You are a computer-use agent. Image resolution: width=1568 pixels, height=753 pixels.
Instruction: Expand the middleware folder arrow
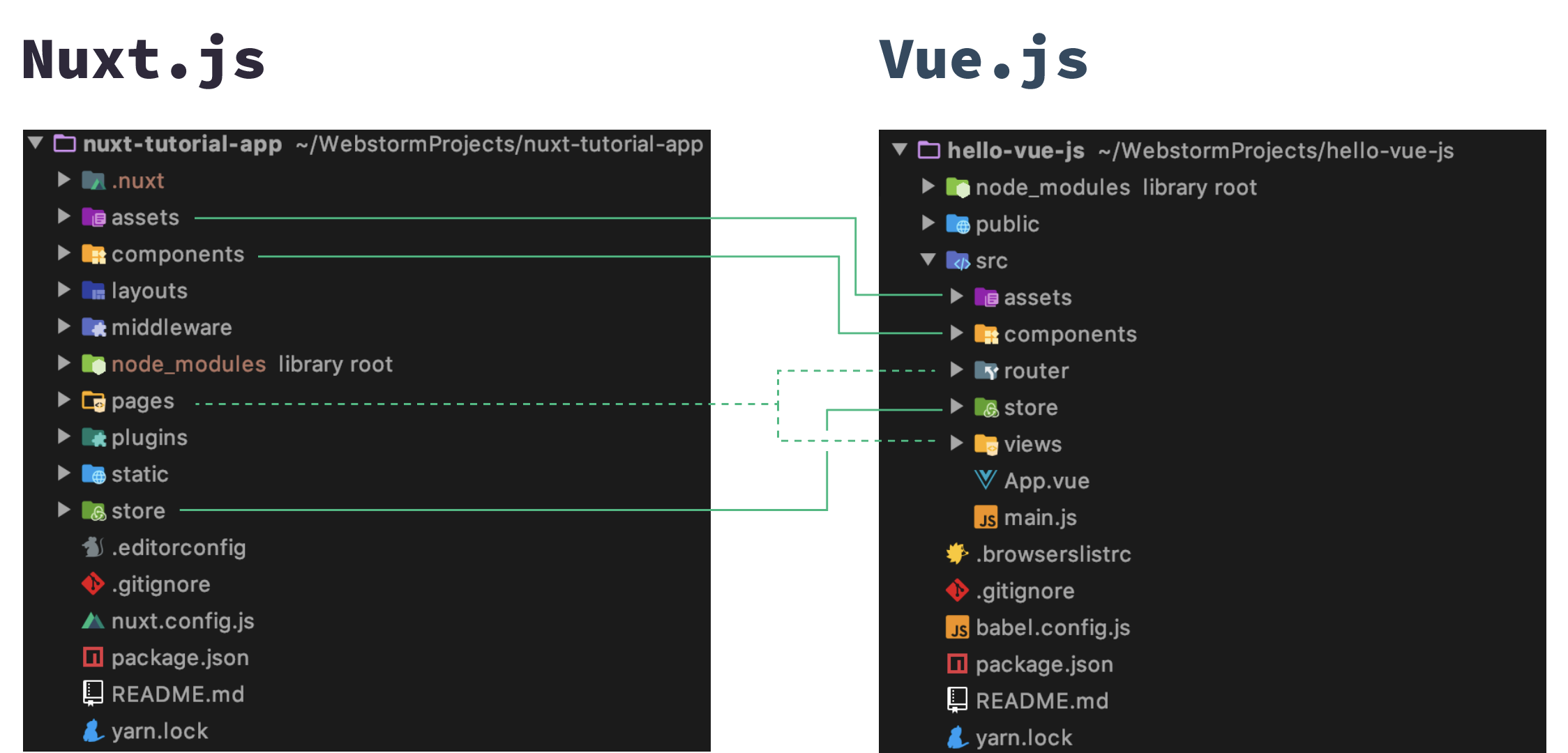click(x=63, y=327)
